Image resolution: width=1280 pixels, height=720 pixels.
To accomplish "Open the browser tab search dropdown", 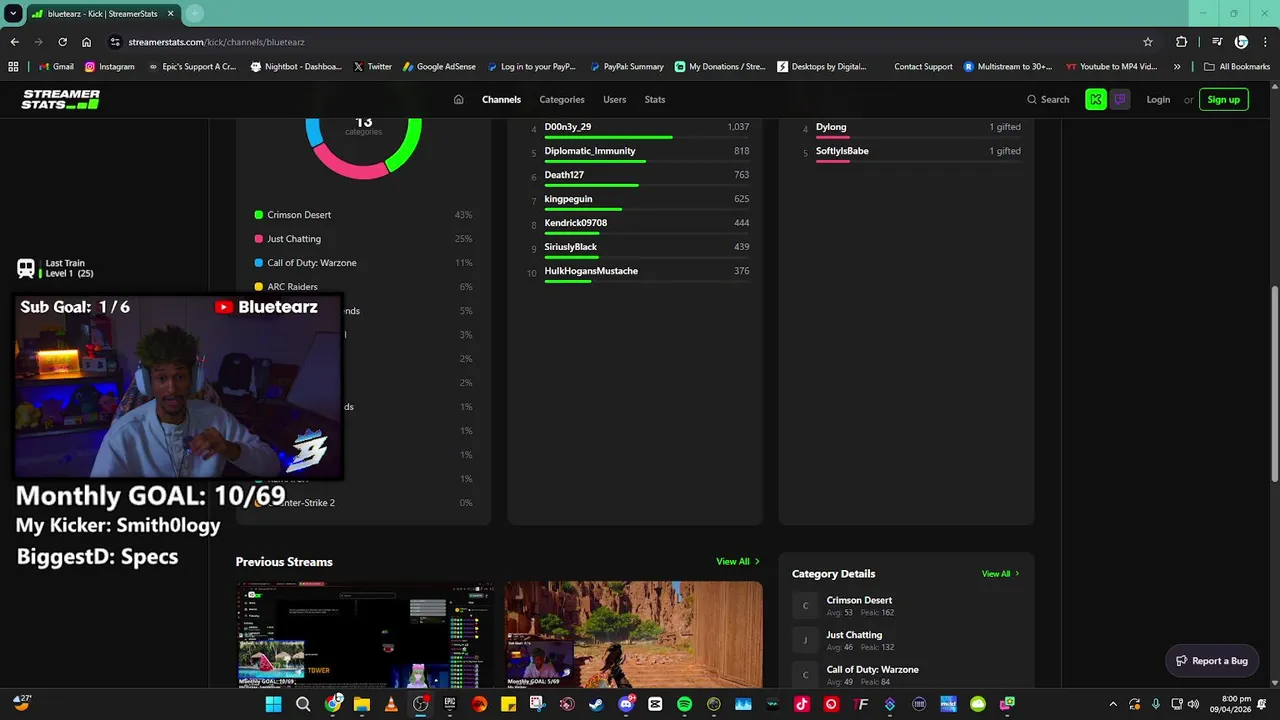I will point(13,13).
